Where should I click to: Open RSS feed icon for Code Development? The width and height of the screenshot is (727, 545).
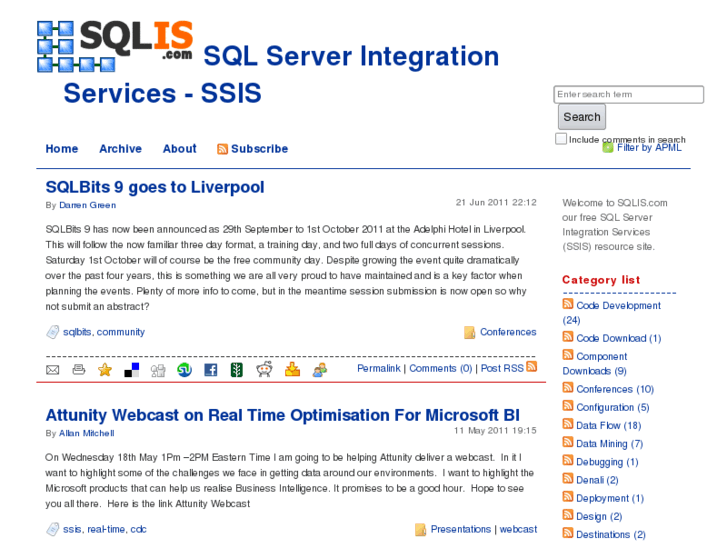click(568, 304)
